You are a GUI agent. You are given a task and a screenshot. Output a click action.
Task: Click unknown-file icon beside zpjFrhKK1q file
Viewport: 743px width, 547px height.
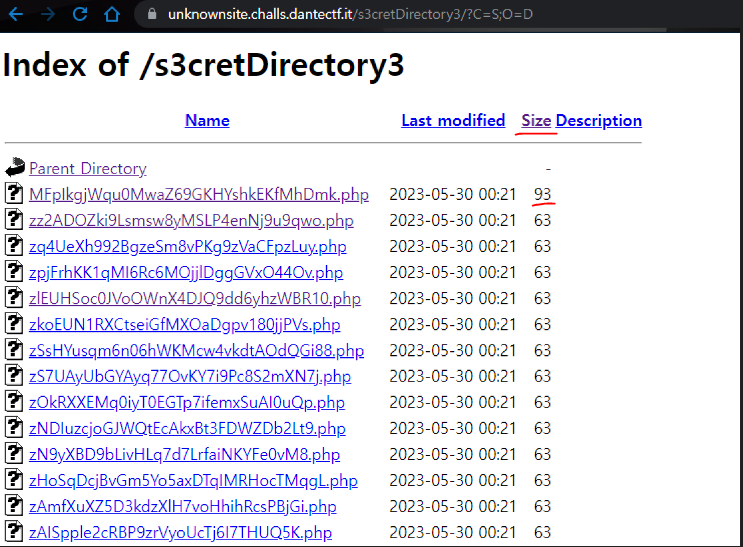(x=14, y=272)
